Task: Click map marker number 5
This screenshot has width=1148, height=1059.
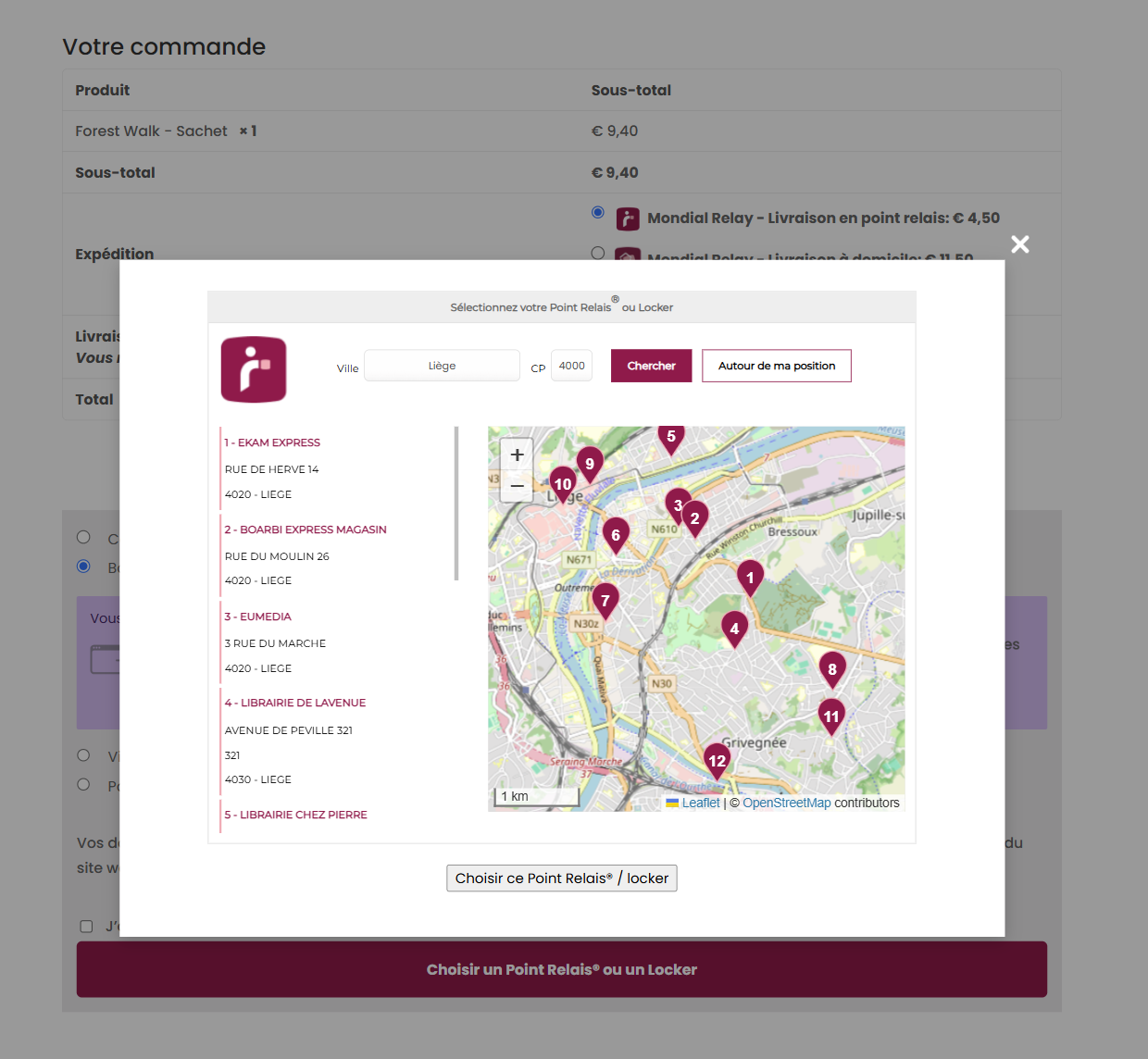Action: tap(671, 439)
